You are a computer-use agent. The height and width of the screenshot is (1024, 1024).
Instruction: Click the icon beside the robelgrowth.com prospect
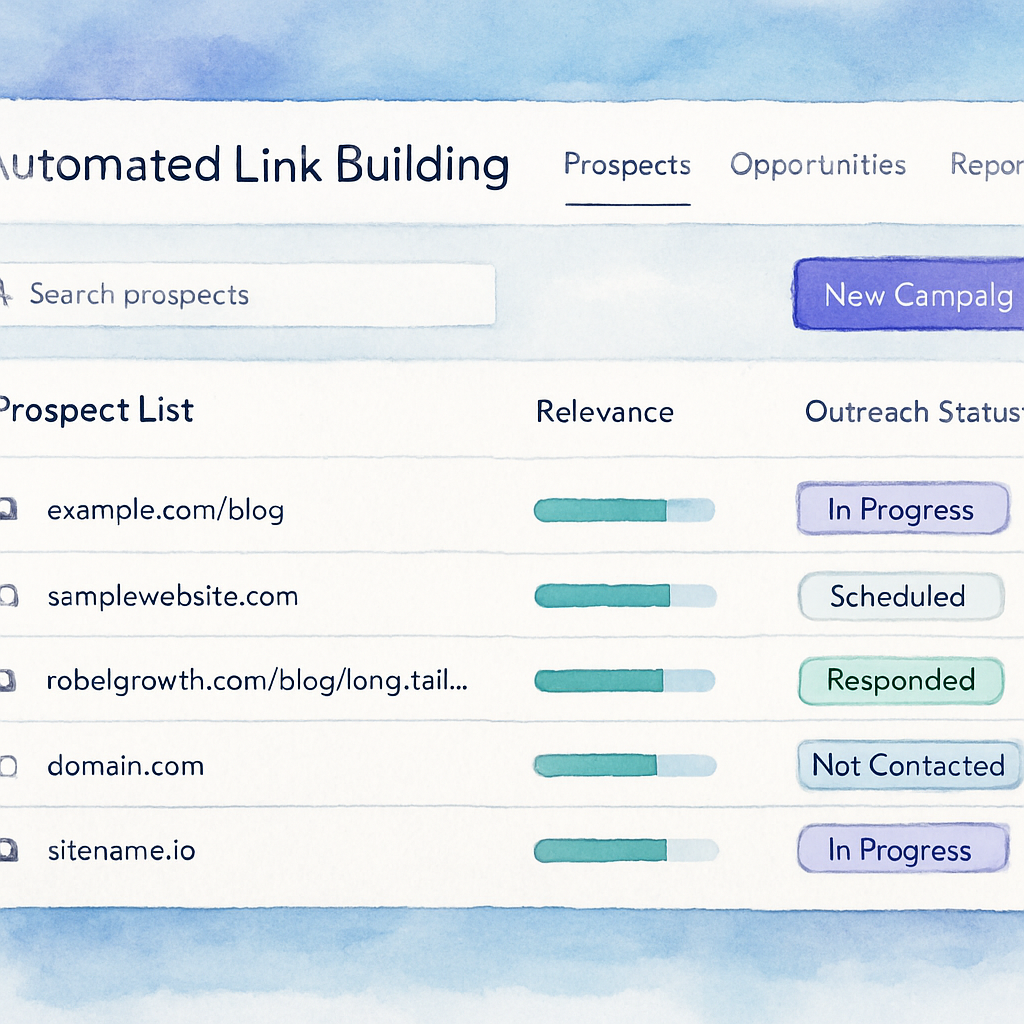tap(10, 680)
